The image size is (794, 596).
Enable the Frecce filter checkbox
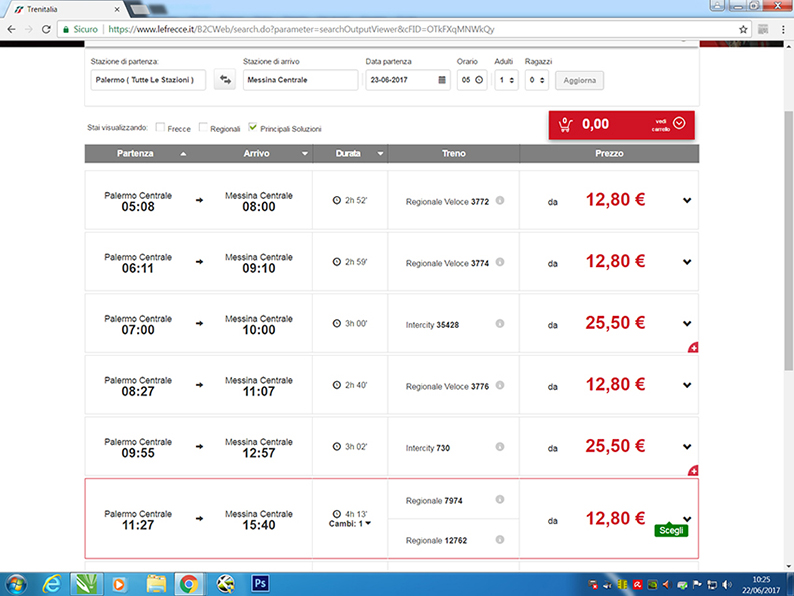161,127
